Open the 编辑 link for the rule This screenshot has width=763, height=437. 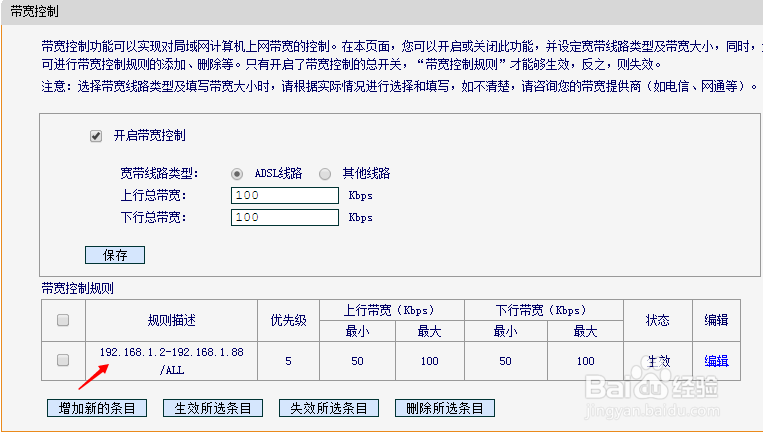pyautogui.click(x=716, y=361)
